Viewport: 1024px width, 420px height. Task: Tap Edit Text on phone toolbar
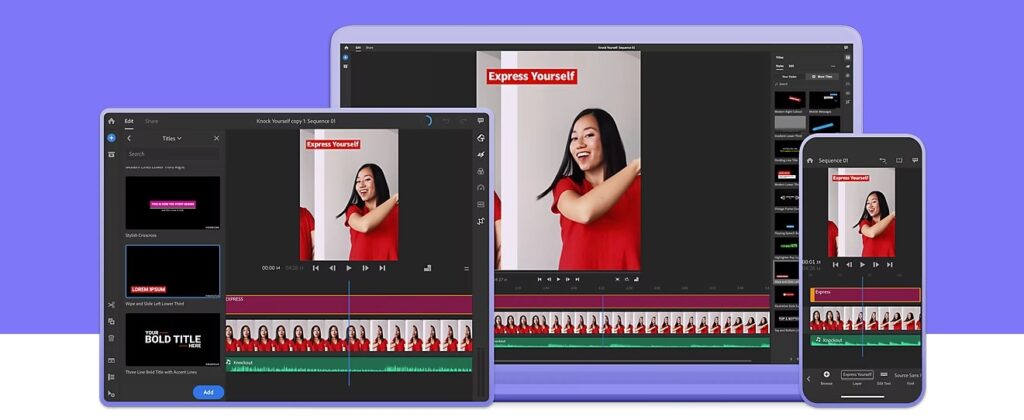coord(884,377)
